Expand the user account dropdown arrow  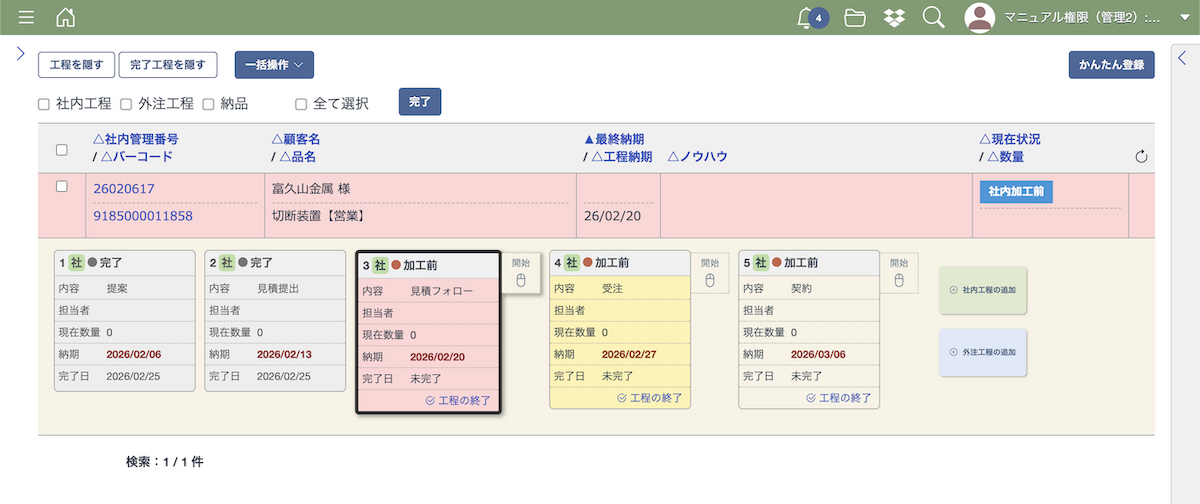tap(1184, 18)
